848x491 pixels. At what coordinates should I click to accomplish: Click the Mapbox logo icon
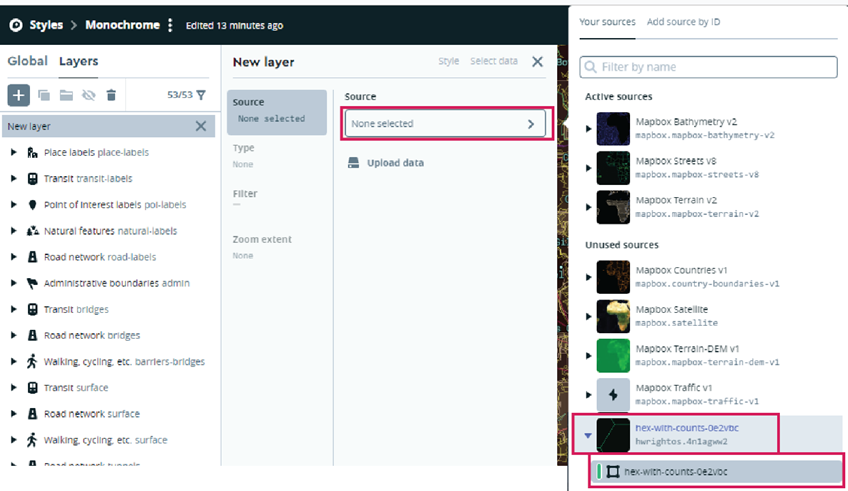pyautogui.click(x=15, y=25)
